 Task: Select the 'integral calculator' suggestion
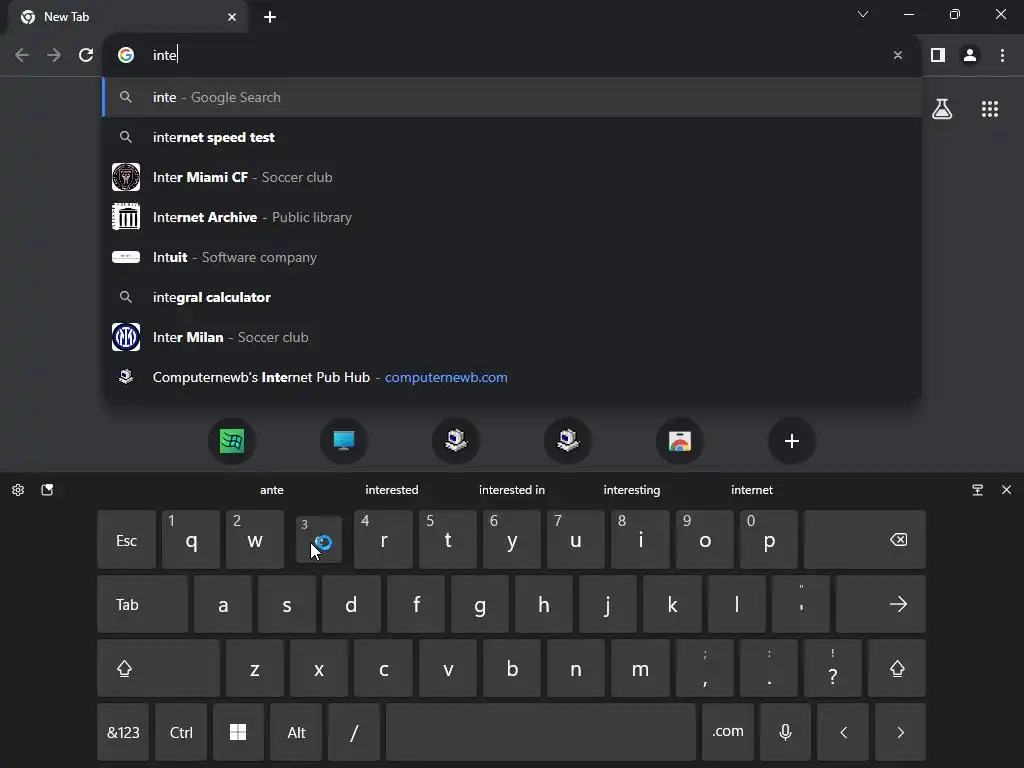(x=512, y=297)
